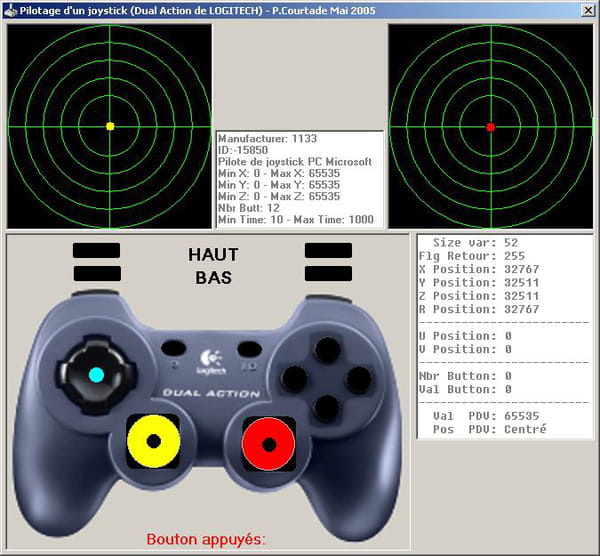Close the joystick pilot window
This screenshot has width=600, height=556.
coord(588,10)
